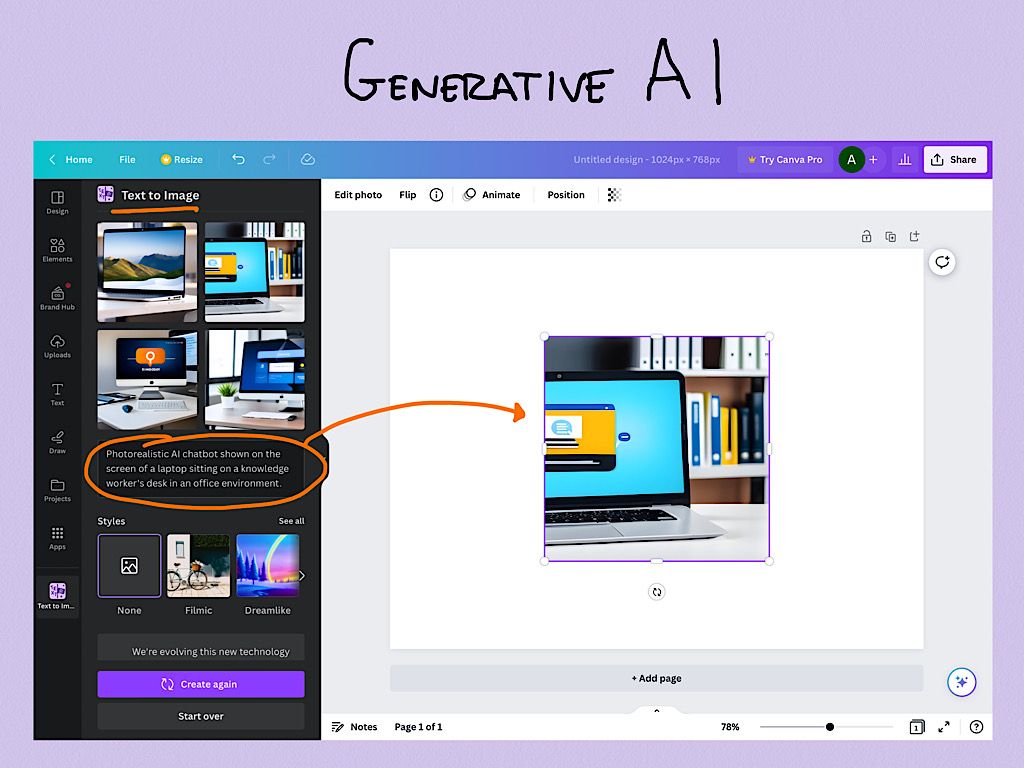This screenshot has width=1024, height=768.
Task: Select the Draw tool in sidebar
Action: 57,442
